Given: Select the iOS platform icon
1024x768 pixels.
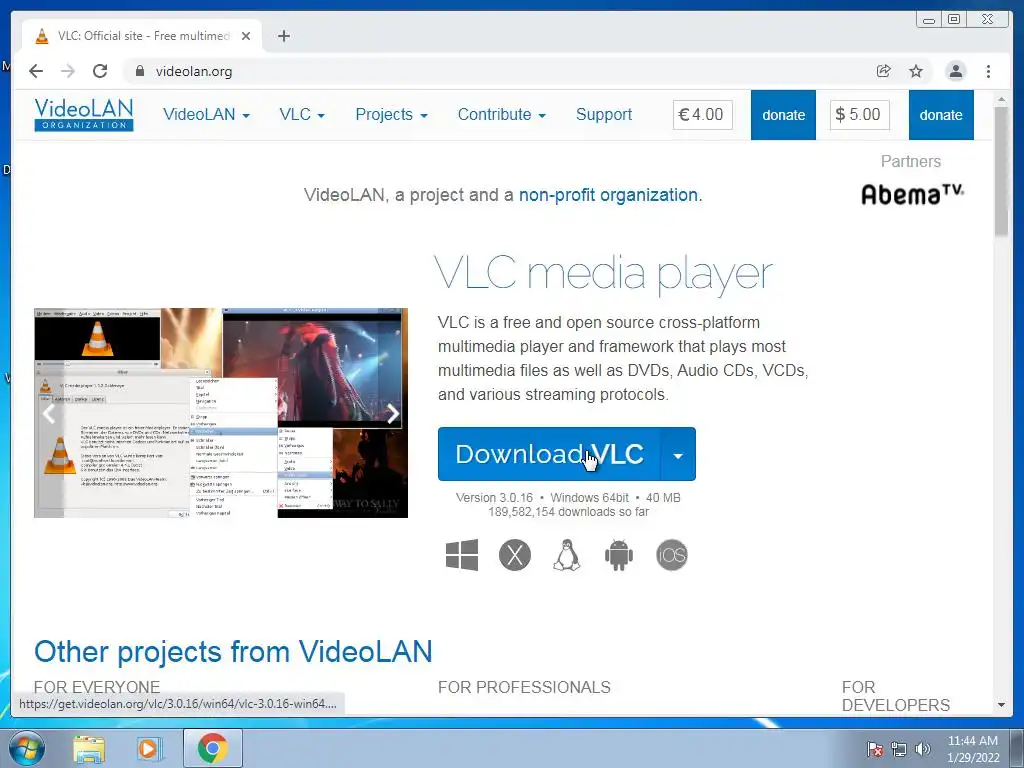Looking at the screenshot, I should [x=672, y=555].
